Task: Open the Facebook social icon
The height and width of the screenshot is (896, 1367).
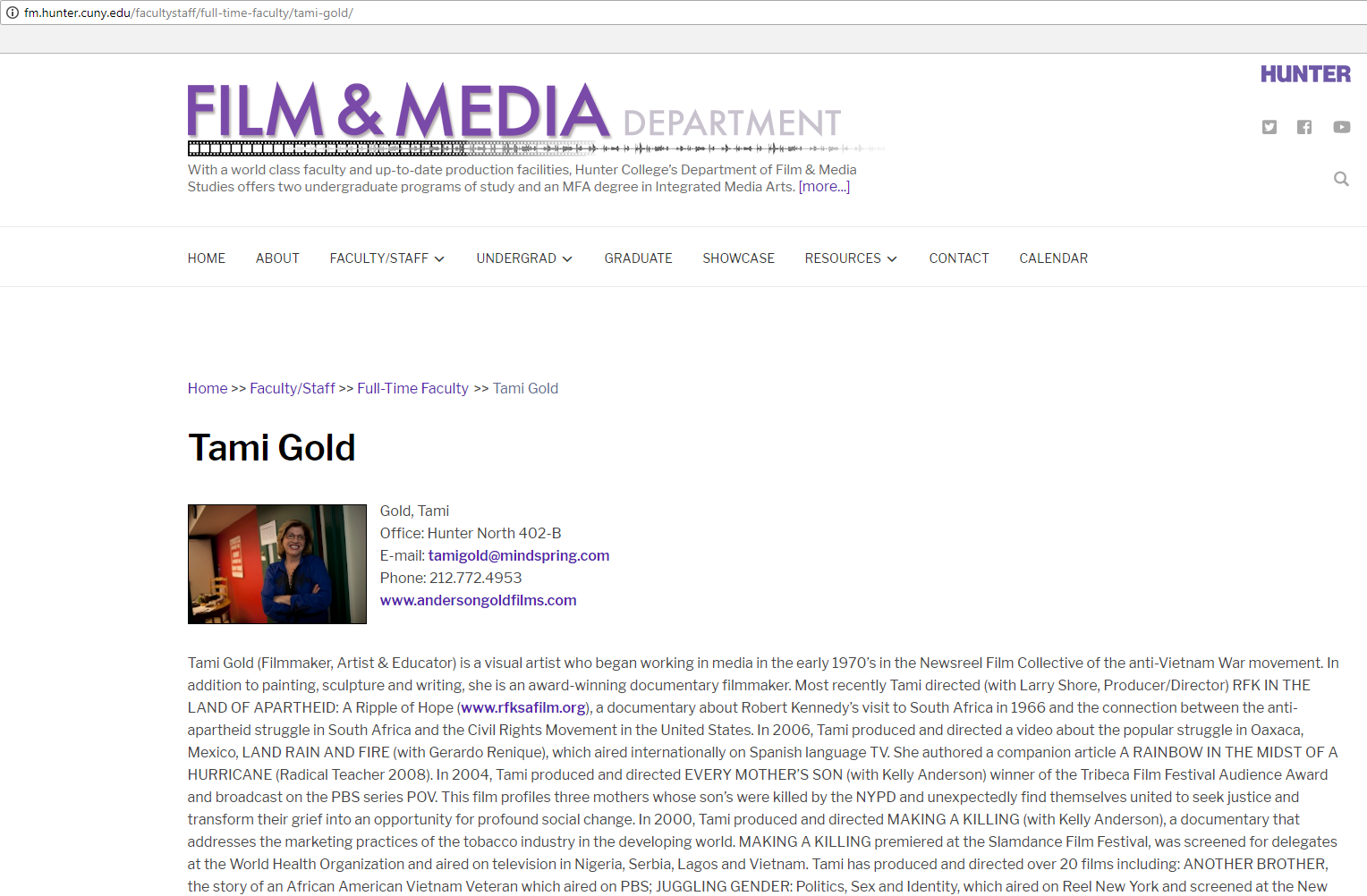Action: click(1304, 127)
